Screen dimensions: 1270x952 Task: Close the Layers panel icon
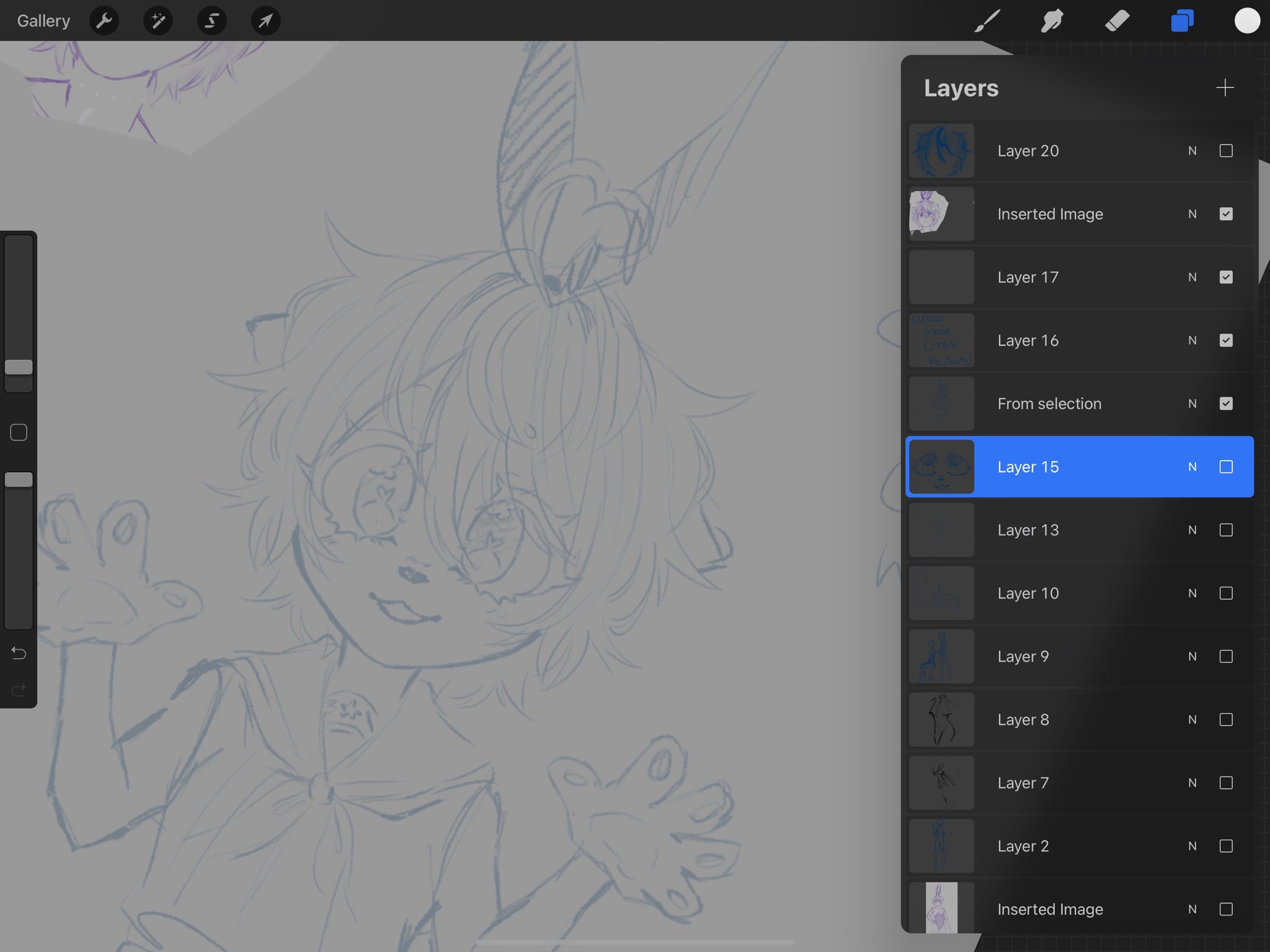[1182, 21]
